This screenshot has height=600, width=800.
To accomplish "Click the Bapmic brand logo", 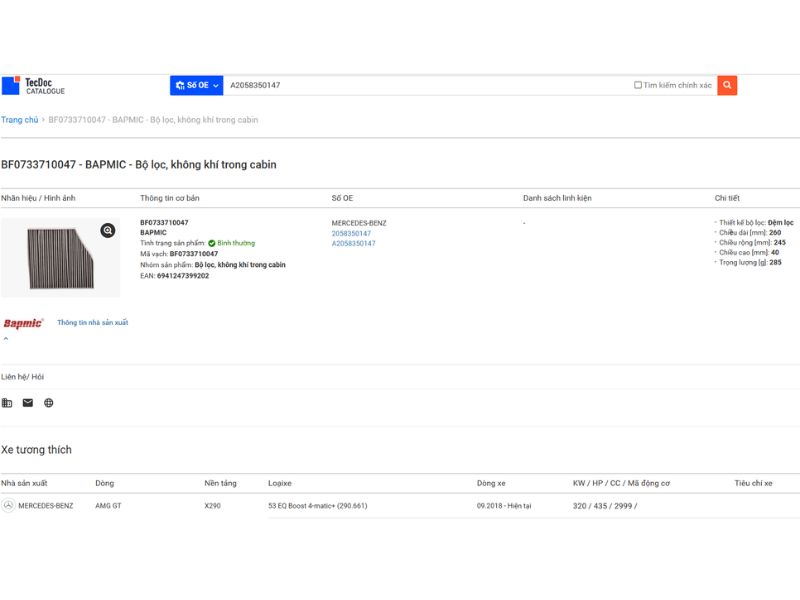I will coord(23,323).
